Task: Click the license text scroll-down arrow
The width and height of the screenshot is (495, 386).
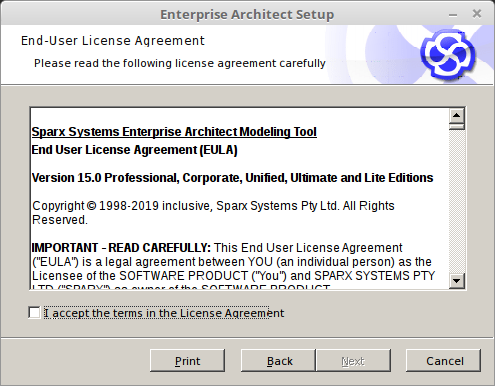Action: 457,281
